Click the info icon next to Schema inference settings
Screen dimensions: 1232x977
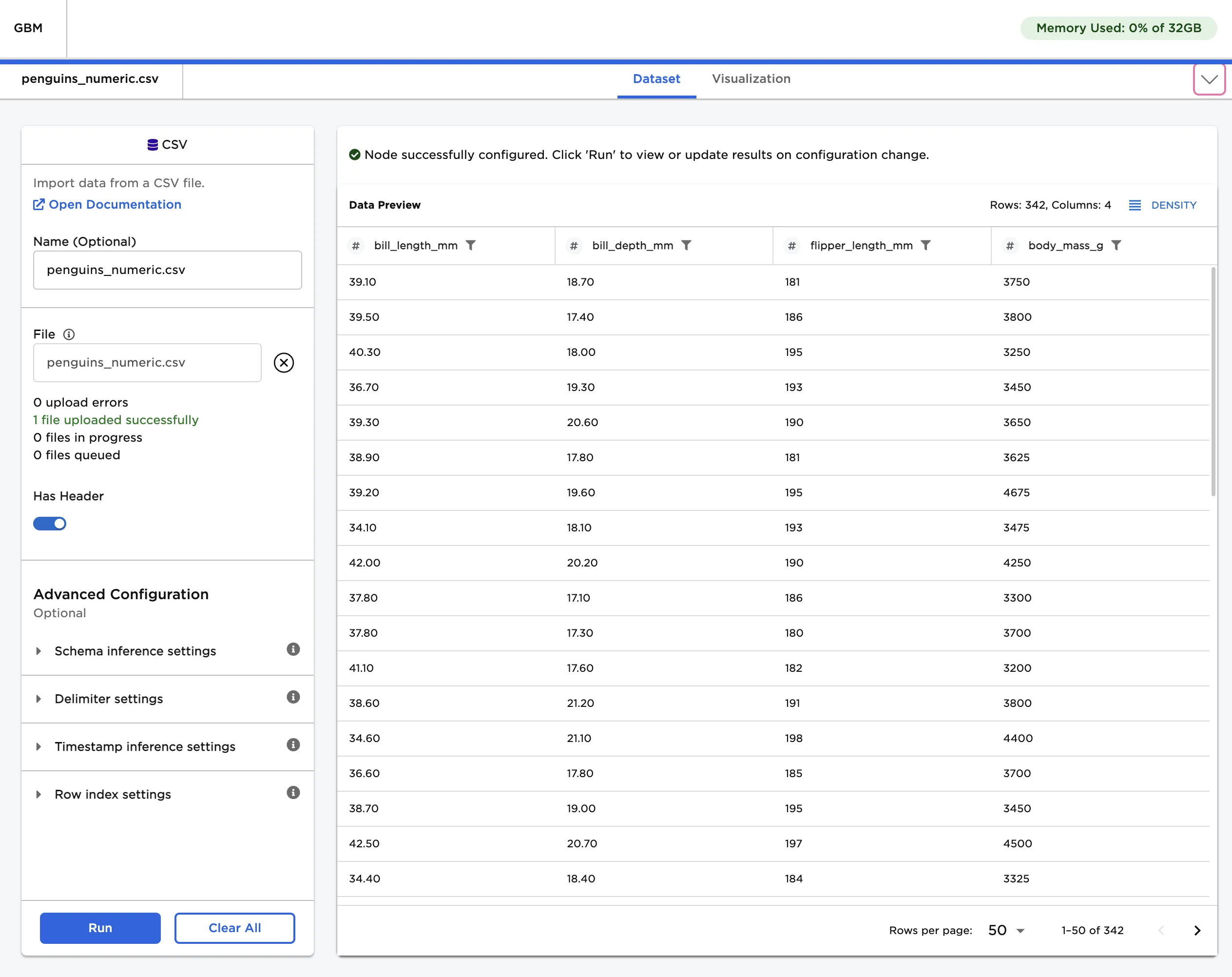click(293, 649)
